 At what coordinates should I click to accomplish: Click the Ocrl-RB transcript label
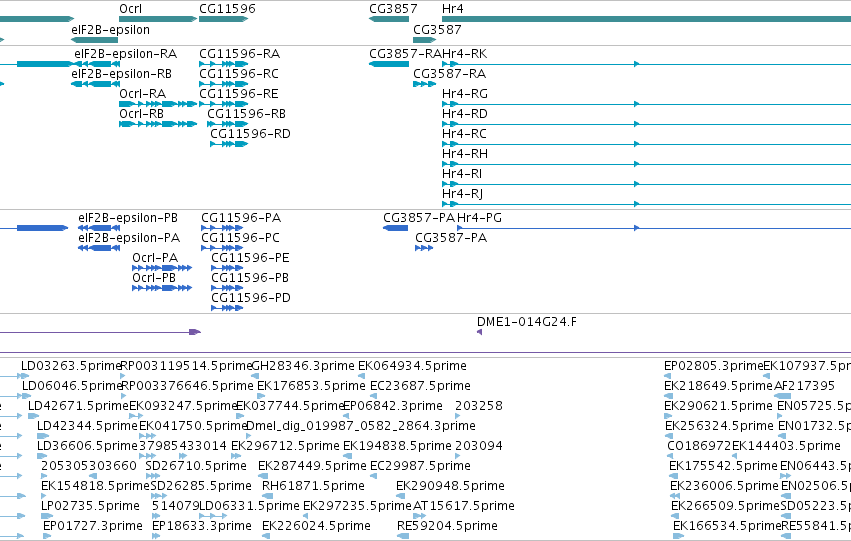click(x=141, y=114)
